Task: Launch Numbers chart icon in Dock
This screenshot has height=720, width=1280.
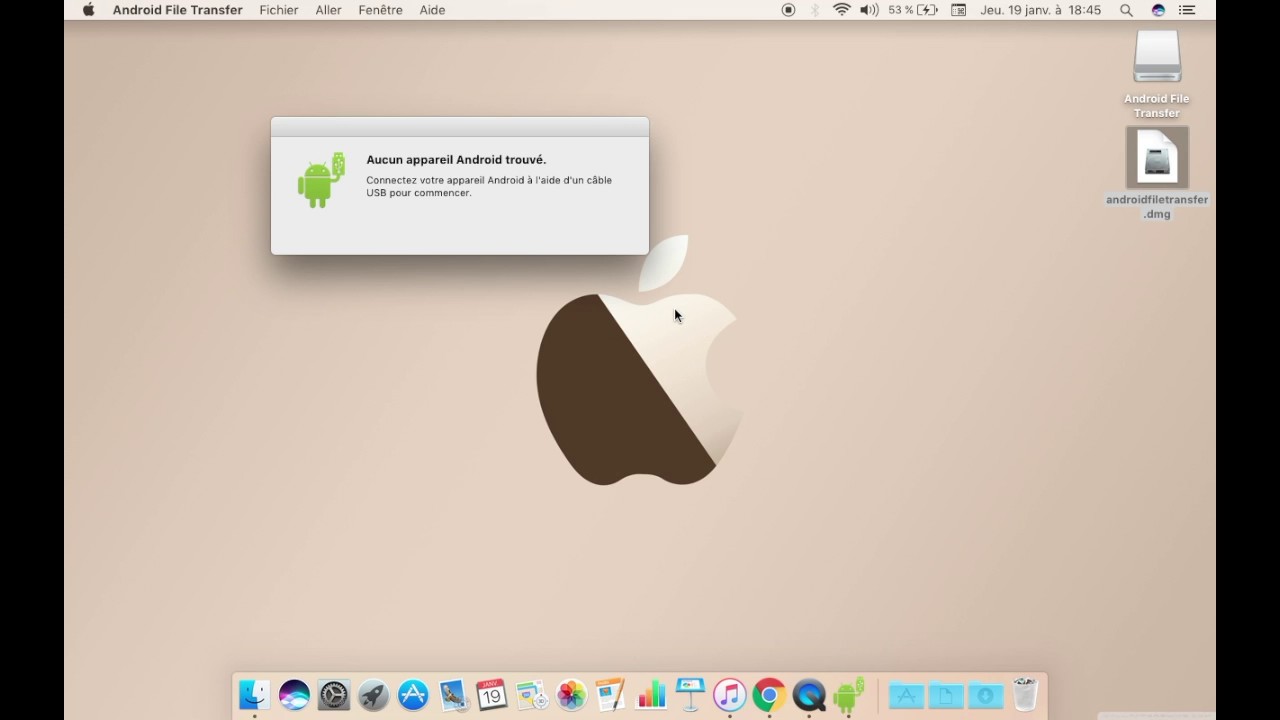Action: (651, 694)
